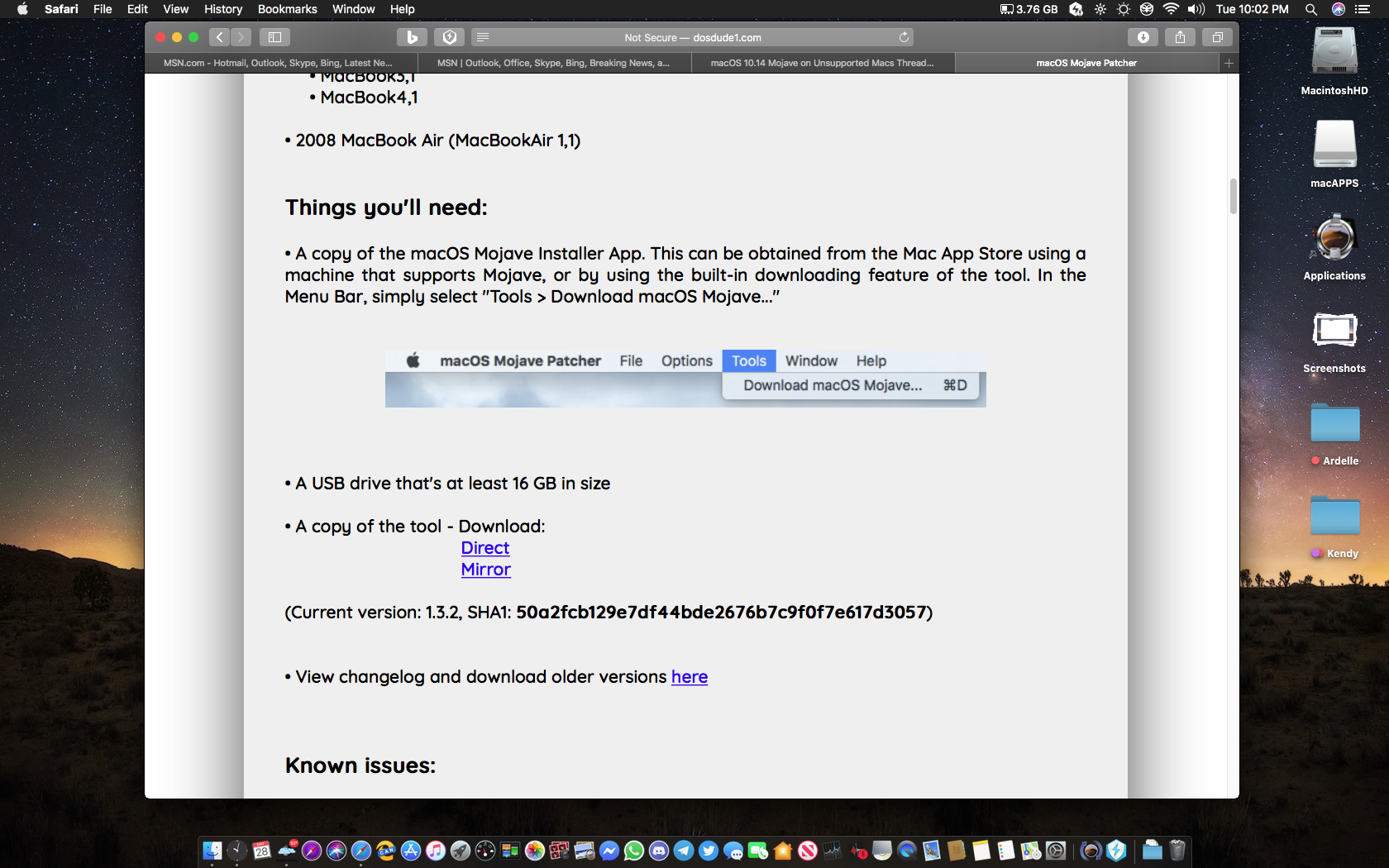Open System Preferences from the Dock
This screenshot has height=868, width=1389.
(1056, 850)
